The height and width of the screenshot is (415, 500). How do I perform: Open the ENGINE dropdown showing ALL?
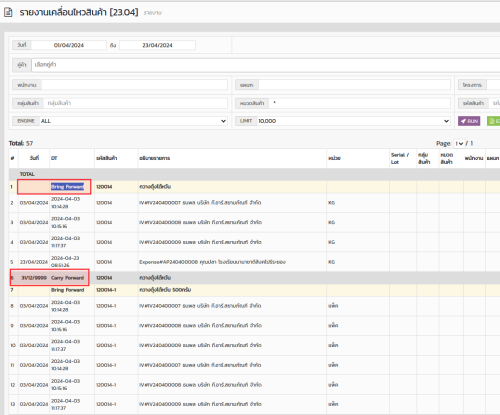click(133, 121)
